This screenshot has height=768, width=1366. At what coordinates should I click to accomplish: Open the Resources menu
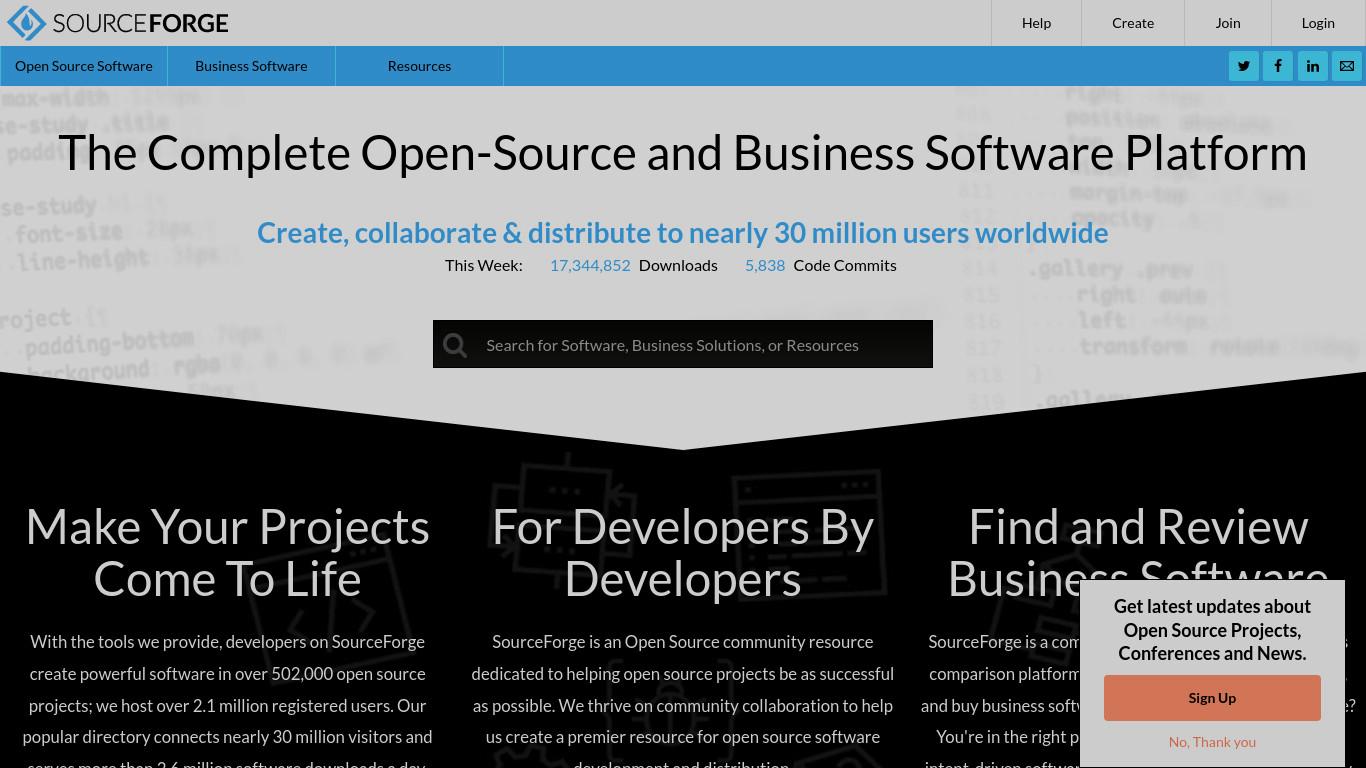point(419,66)
